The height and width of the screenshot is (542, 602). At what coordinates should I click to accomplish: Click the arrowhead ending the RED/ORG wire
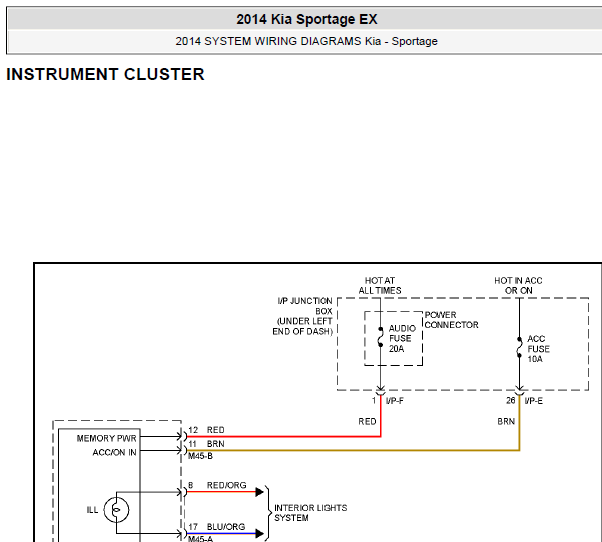[x=260, y=492]
